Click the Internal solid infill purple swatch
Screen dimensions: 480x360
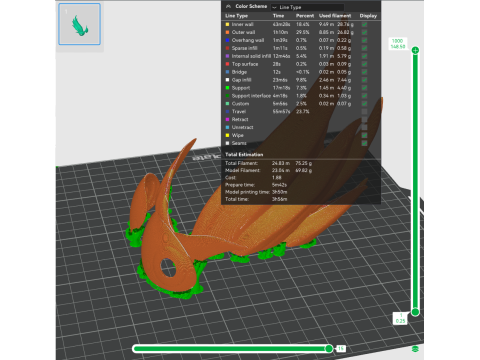click(227, 56)
